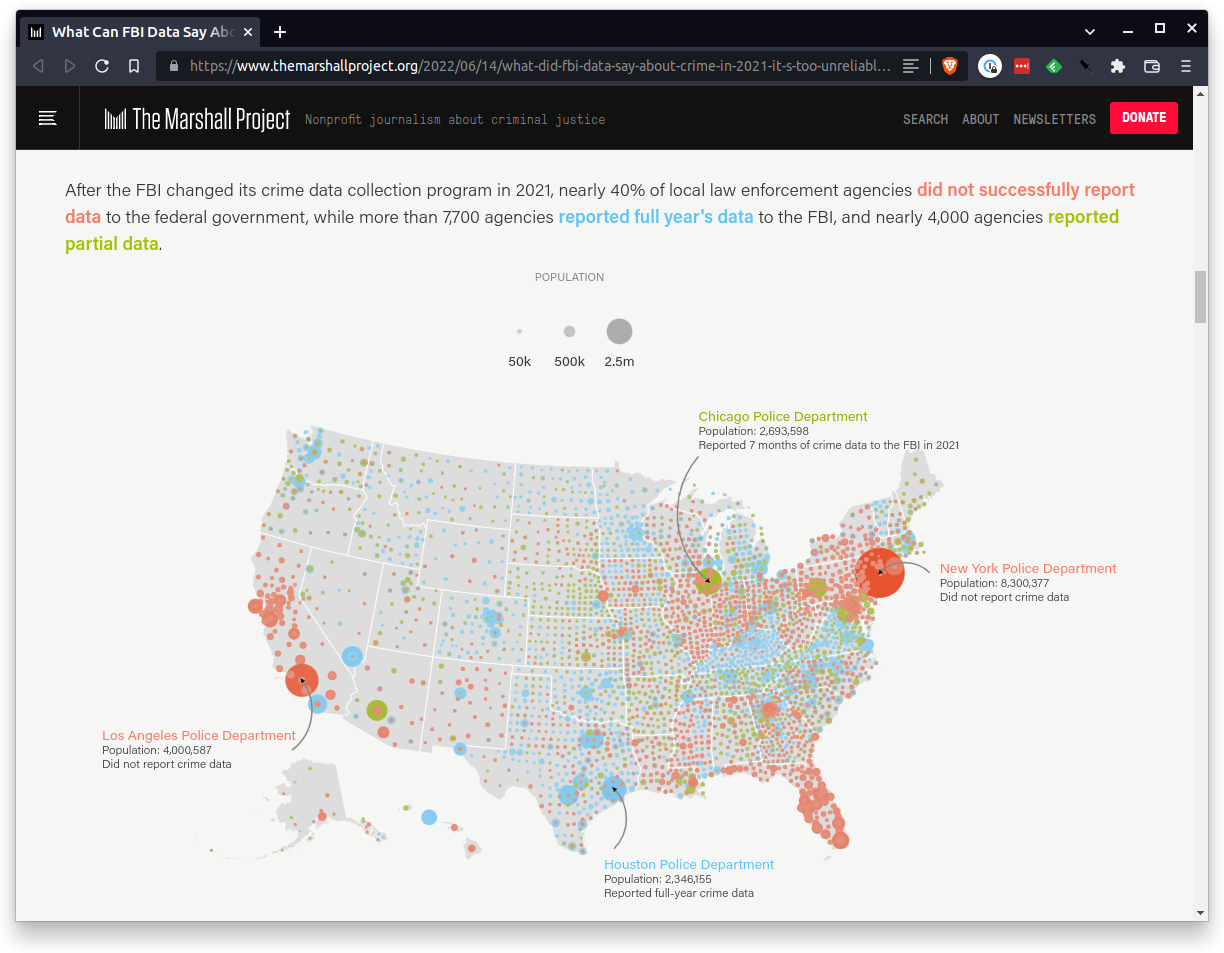Click The Marshall Project logo

197,119
